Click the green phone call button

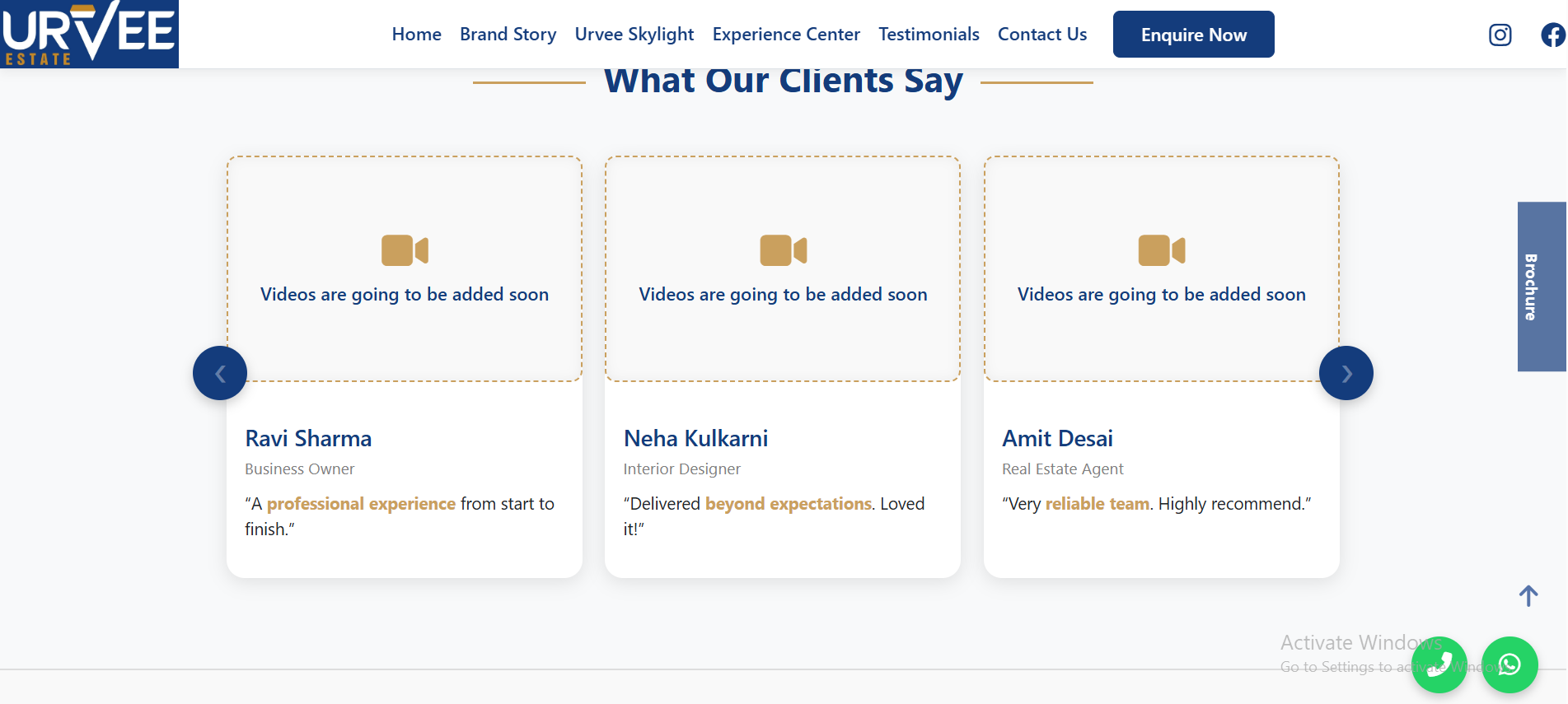[1439, 664]
